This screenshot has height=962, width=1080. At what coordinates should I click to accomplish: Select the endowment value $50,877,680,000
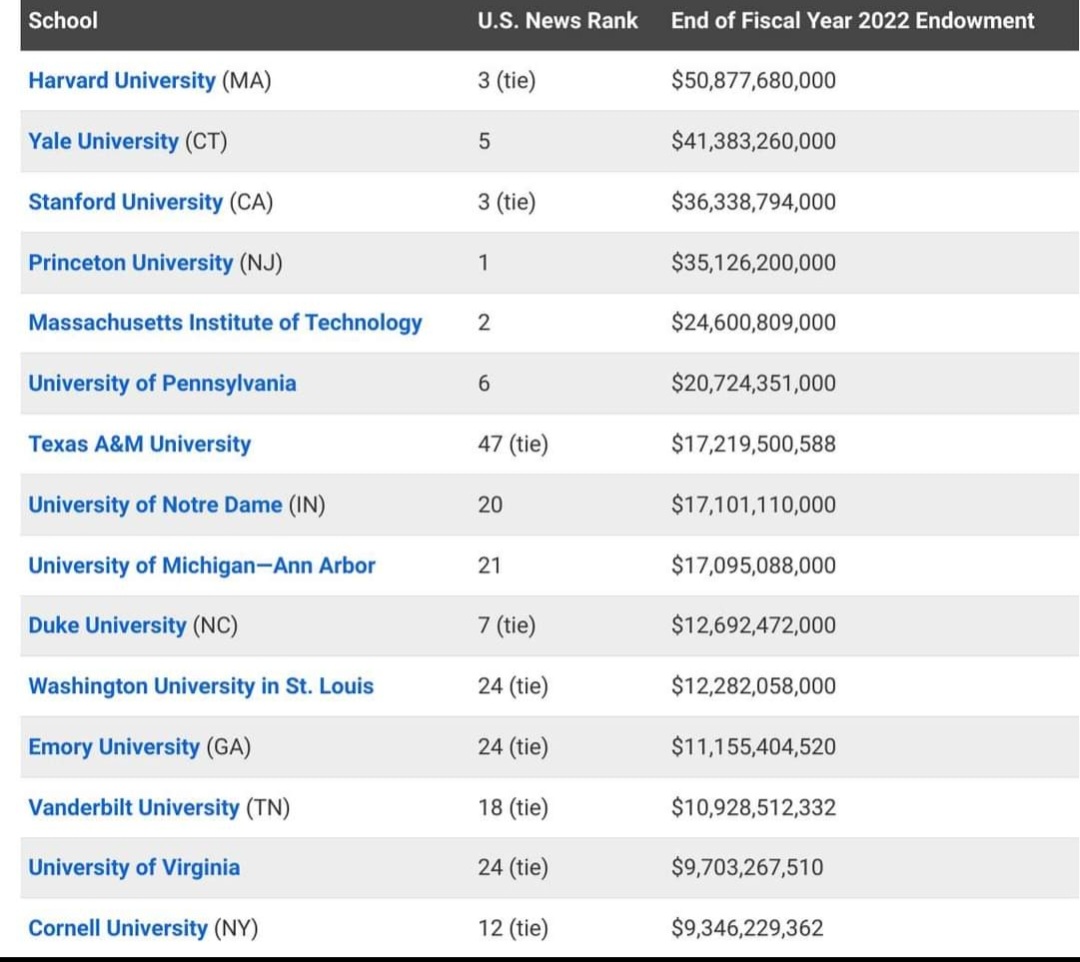[754, 81]
